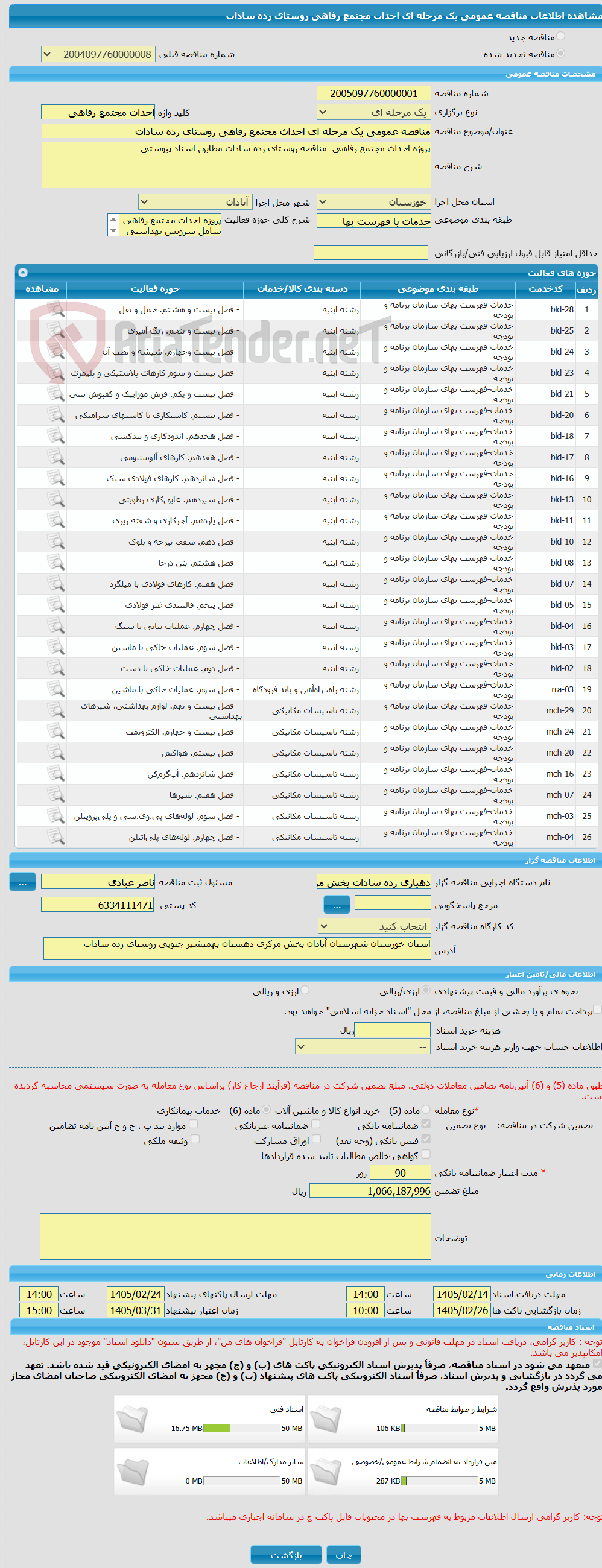Click the بازگشت button
The width and height of the screenshot is (602, 1568).
point(286,1555)
